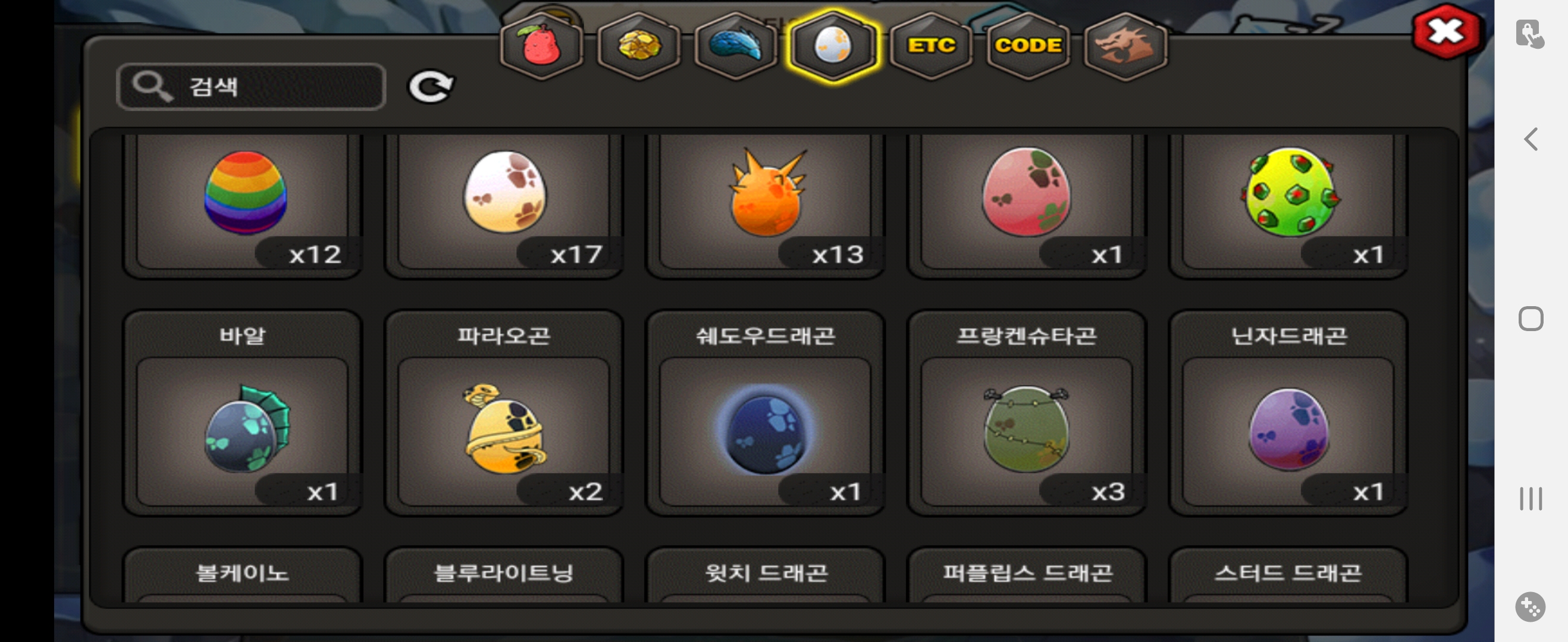1568x642 pixels.
Task: Click the refresh arrow icon
Action: (x=430, y=86)
